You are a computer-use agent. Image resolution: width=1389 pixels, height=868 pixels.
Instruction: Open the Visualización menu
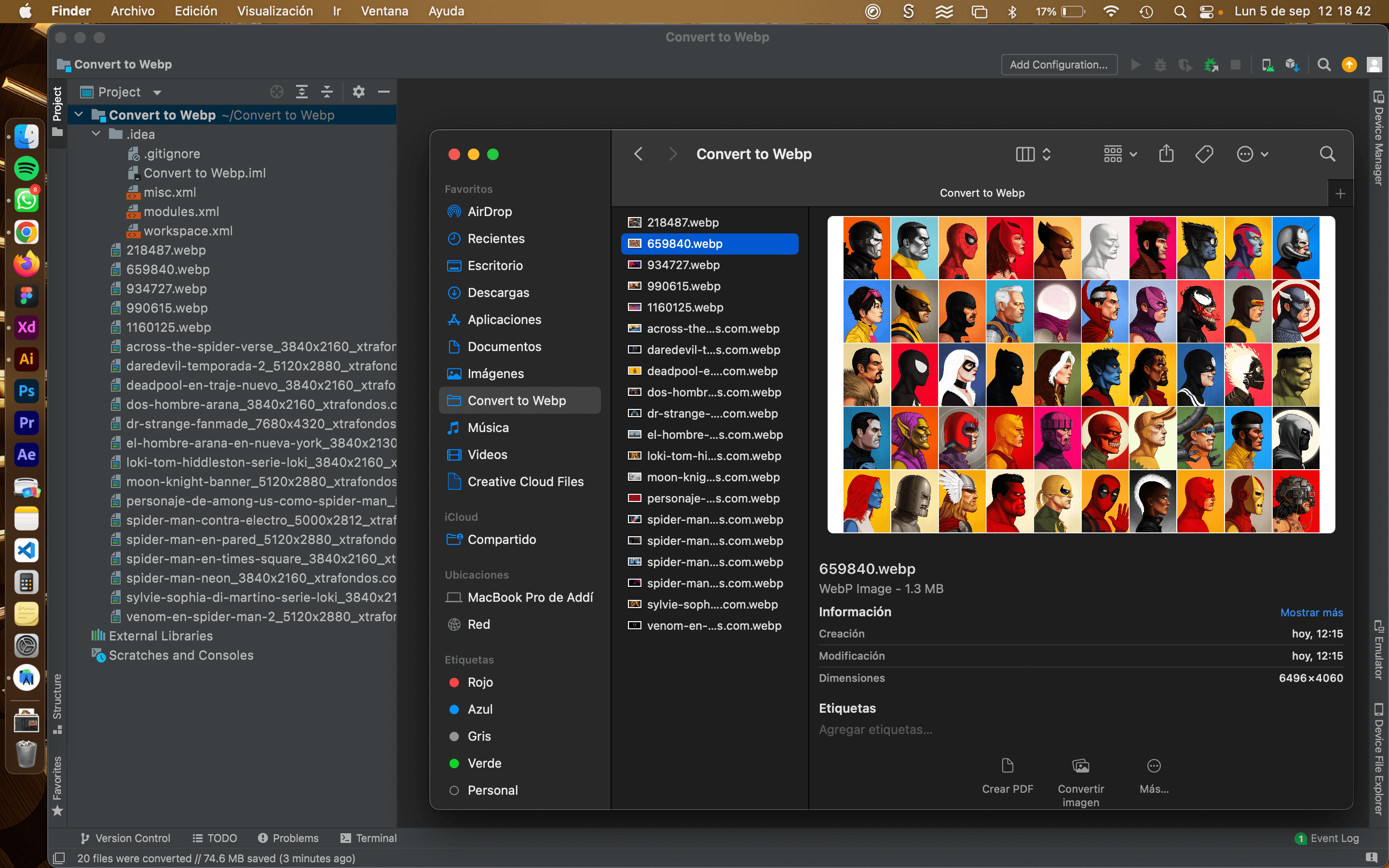point(275,12)
